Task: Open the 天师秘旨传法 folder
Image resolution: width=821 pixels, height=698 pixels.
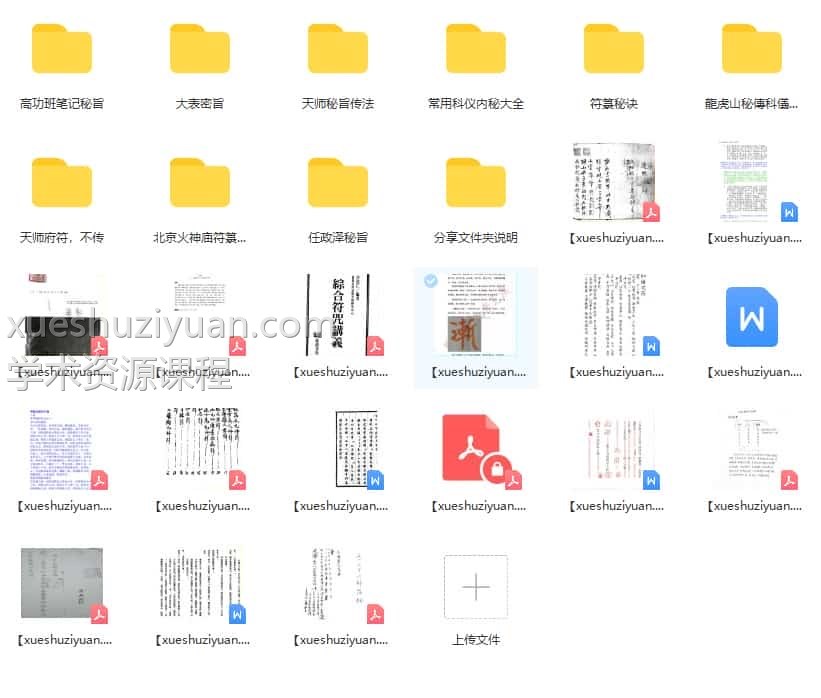Action: point(338,50)
